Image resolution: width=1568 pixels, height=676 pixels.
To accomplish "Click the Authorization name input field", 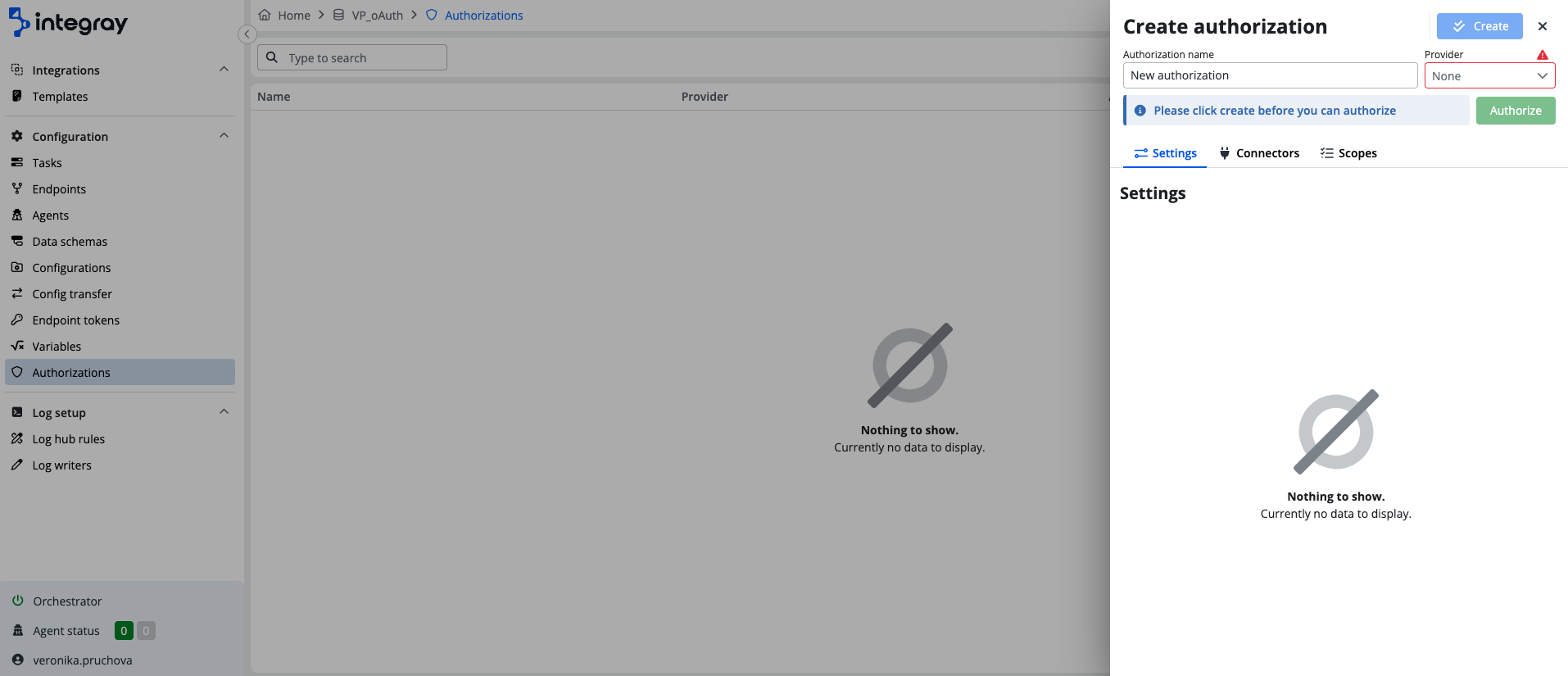I will point(1269,75).
